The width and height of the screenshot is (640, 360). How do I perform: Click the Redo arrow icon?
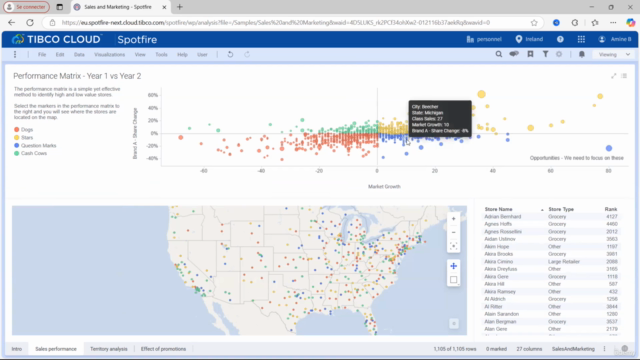(x=247, y=54)
